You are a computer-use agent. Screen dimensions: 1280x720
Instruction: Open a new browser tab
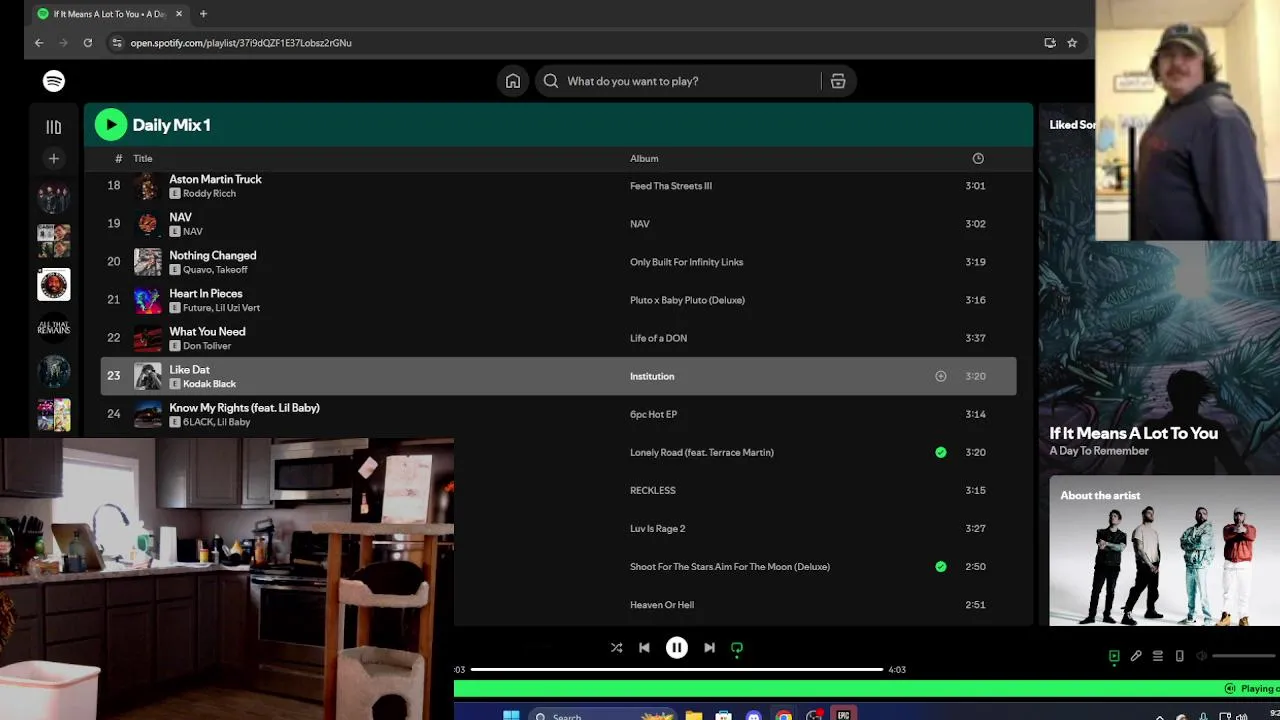click(x=203, y=14)
